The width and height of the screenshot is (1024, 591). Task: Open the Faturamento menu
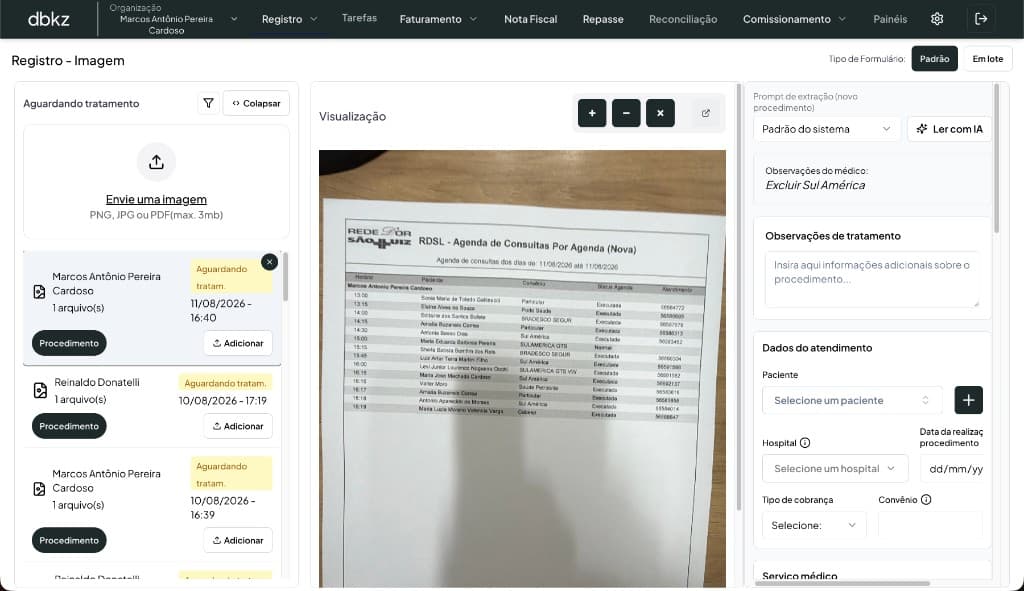(438, 19)
